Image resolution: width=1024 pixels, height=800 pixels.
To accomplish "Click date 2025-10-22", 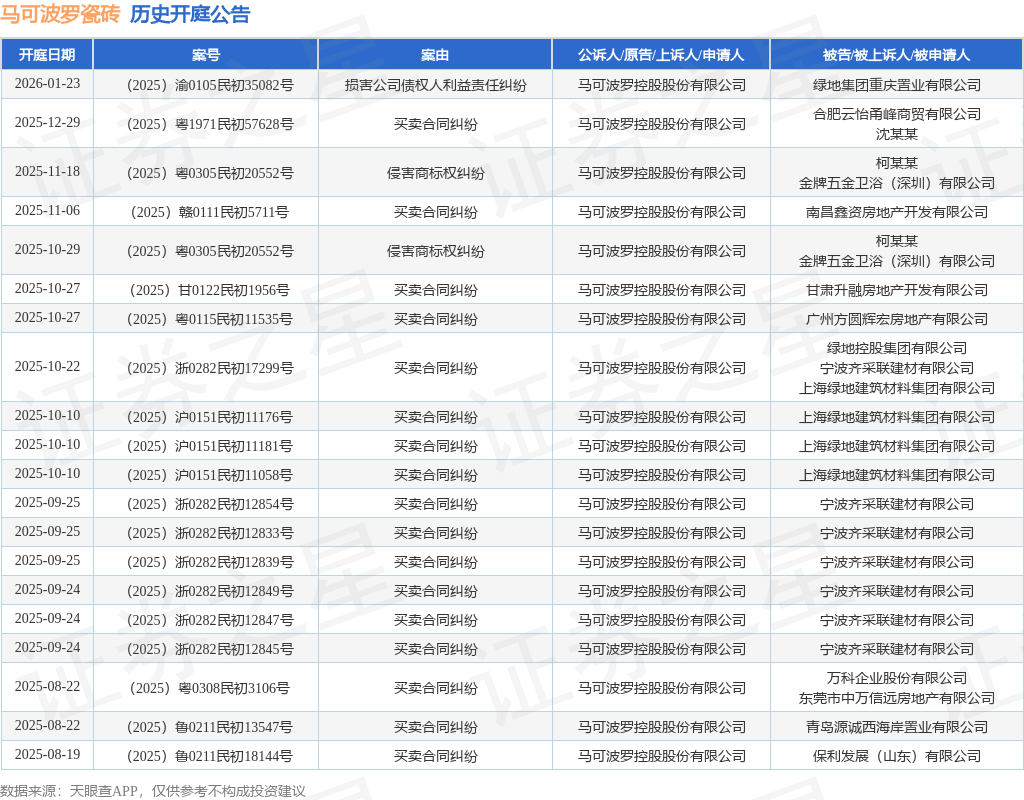I will point(47,367).
